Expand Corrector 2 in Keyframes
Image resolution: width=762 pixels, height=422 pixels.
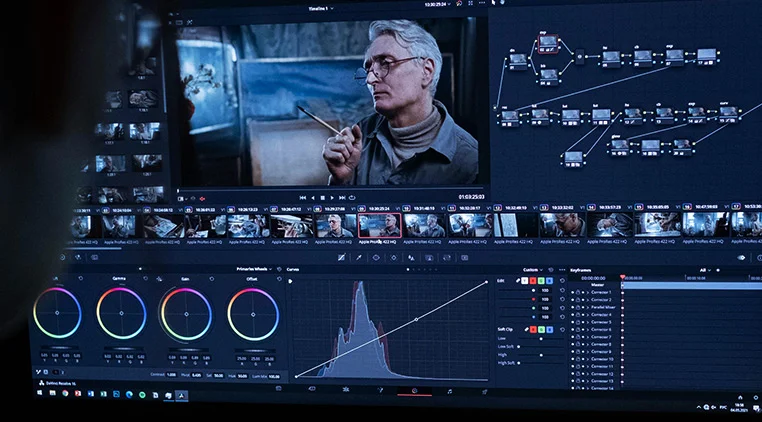588,299
